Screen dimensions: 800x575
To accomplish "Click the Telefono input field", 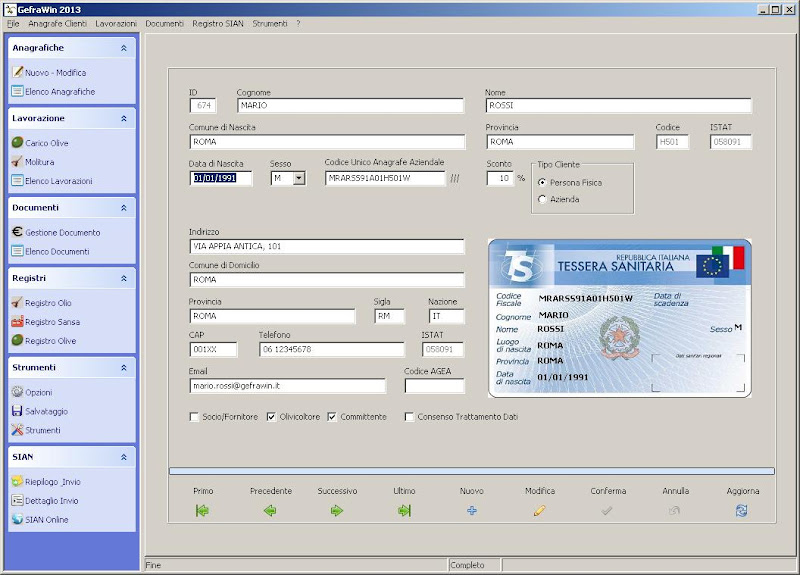I will pos(332,349).
